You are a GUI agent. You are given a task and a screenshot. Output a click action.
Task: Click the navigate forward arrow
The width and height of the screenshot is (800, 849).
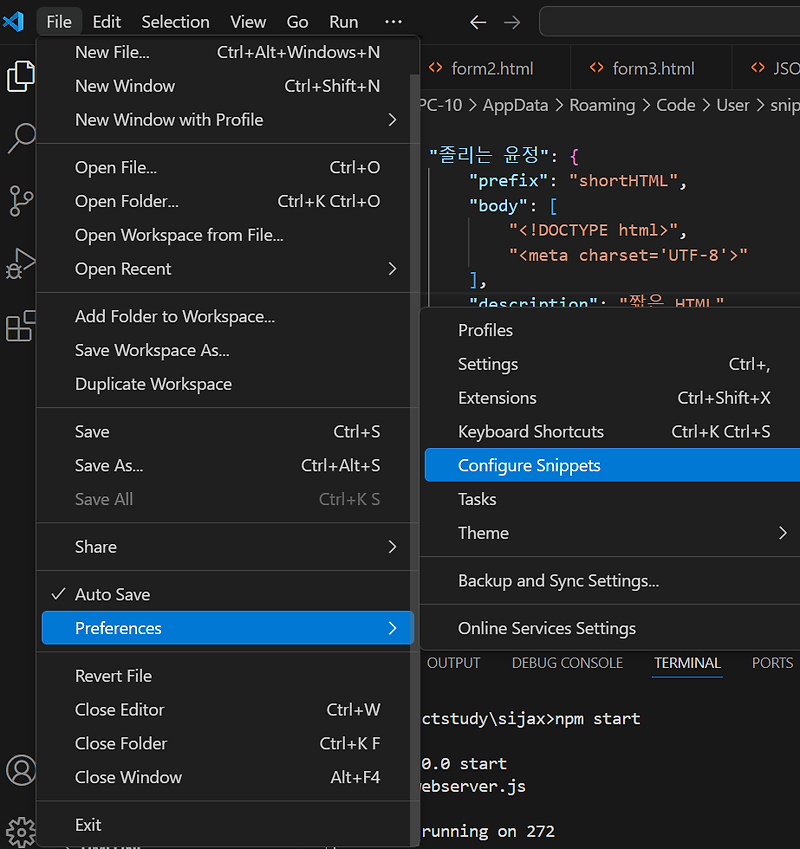[511, 21]
